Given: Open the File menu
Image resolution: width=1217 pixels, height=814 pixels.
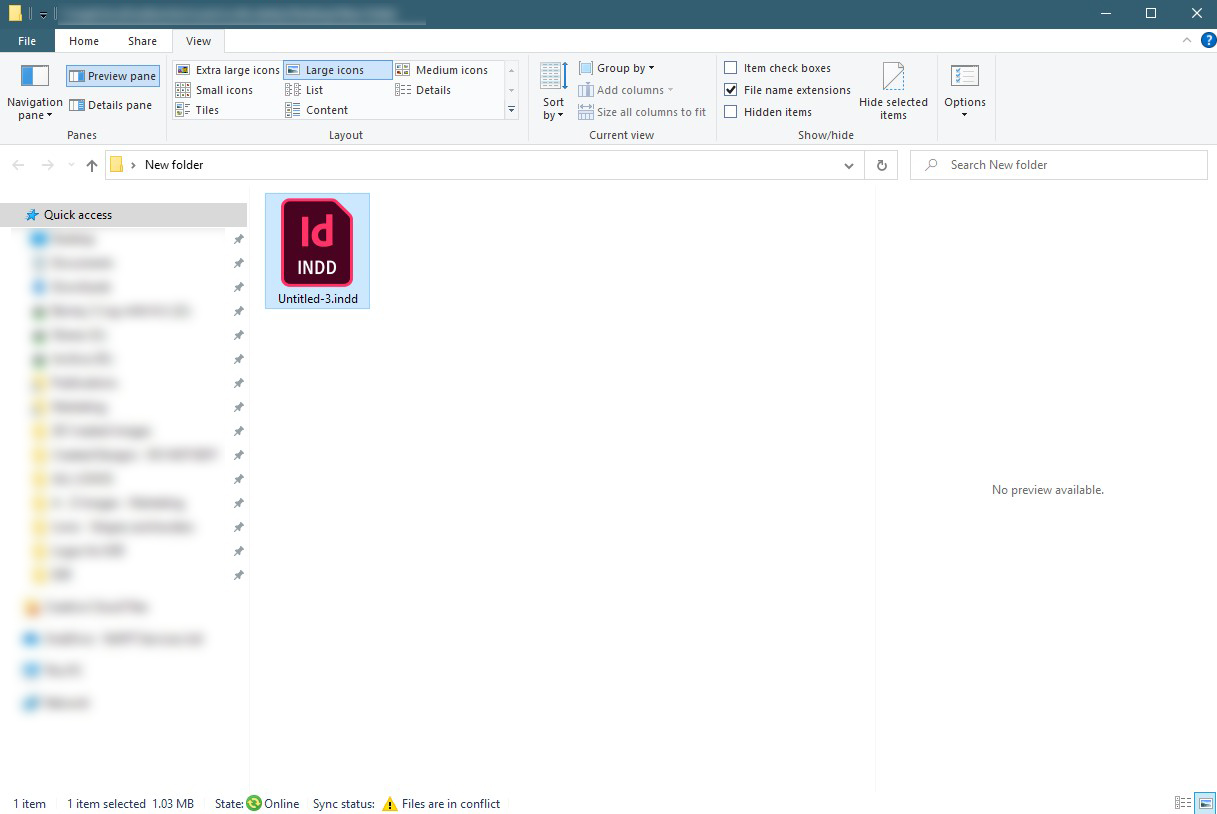Looking at the screenshot, I should 27,41.
